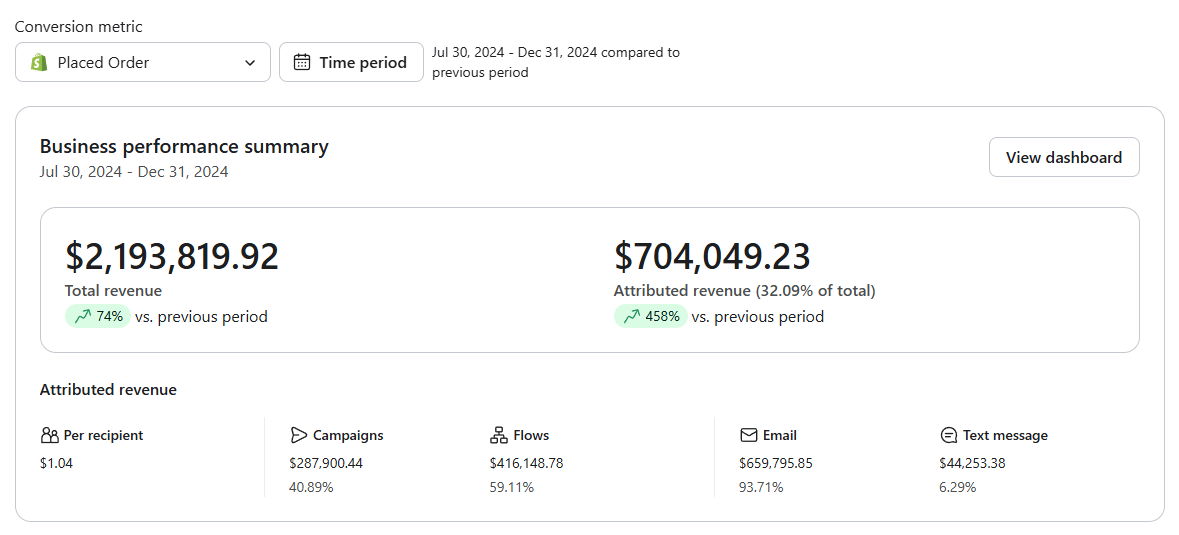Viewport: 1179px width, 535px height.
Task: Click the Campaigns paper plane icon
Action: pos(299,435)
